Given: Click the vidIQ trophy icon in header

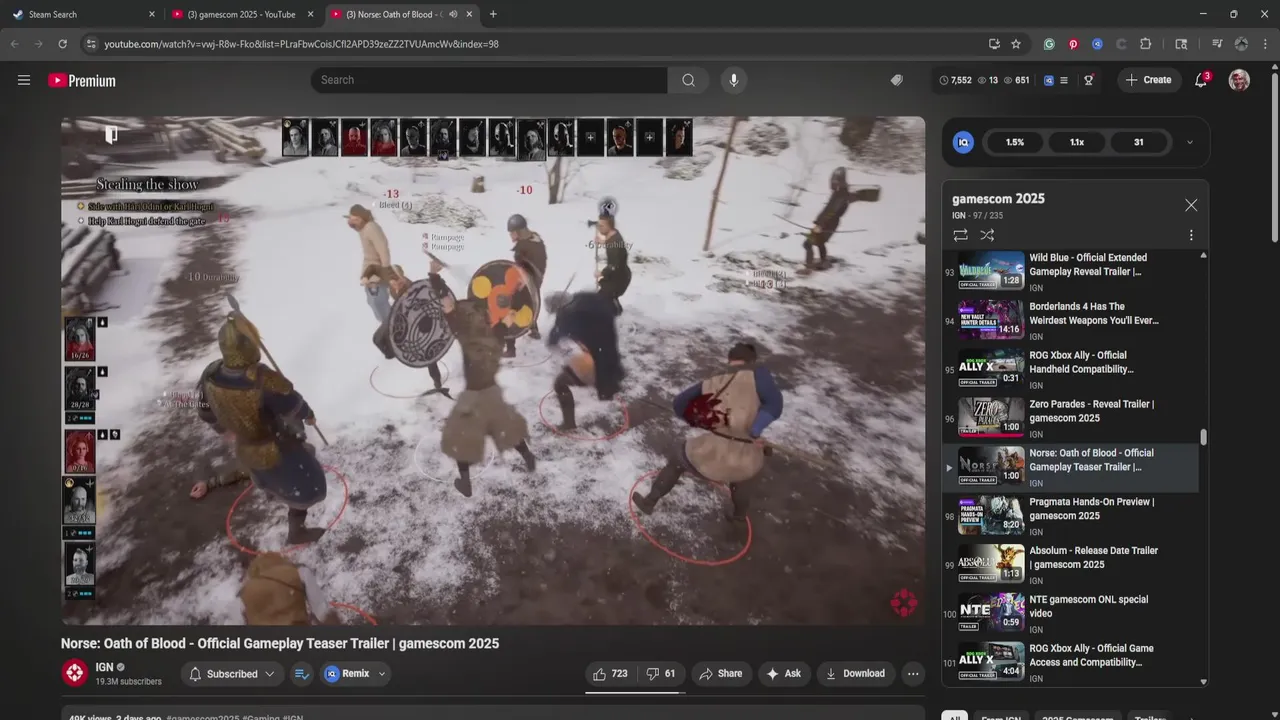Looking at the screenshot, I should click(x=1089, y=80).
